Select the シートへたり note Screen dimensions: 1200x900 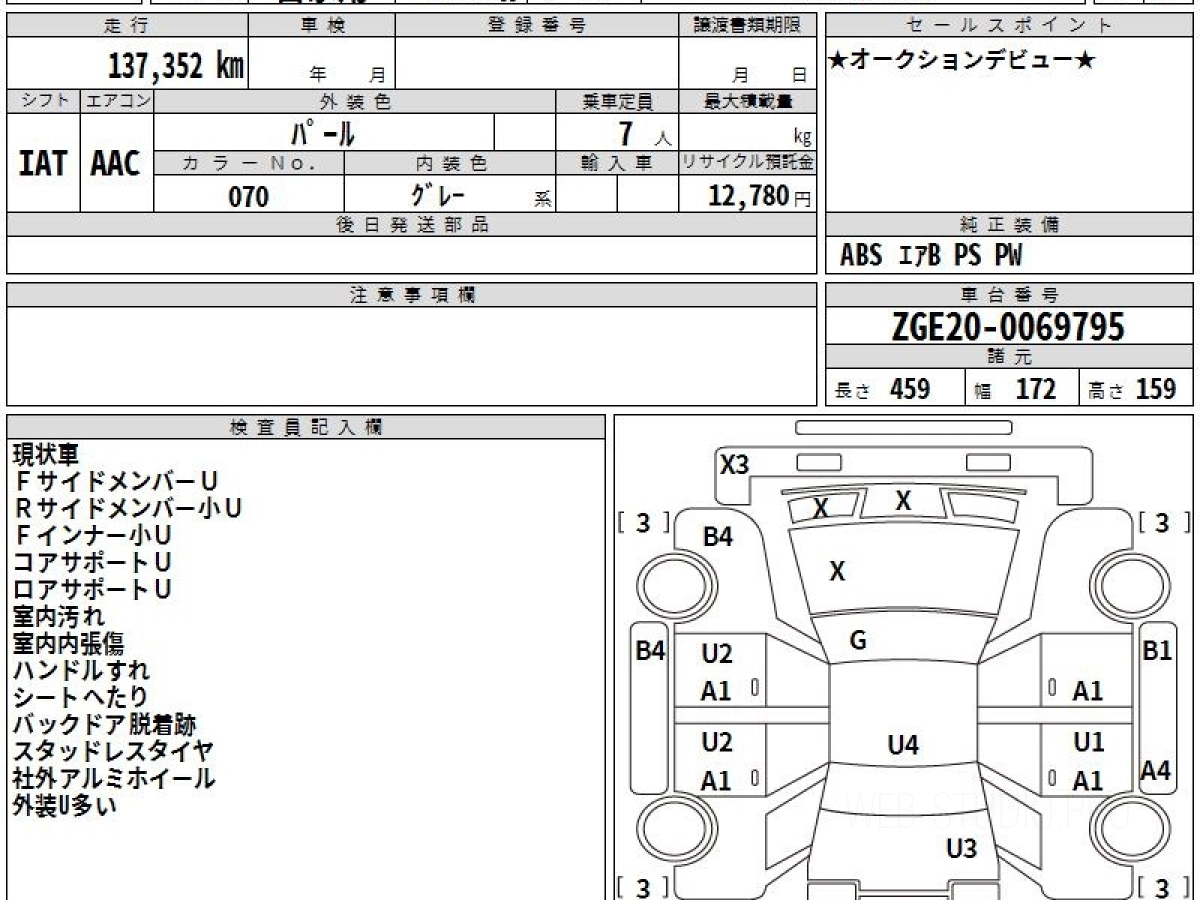tap(80, 698)
